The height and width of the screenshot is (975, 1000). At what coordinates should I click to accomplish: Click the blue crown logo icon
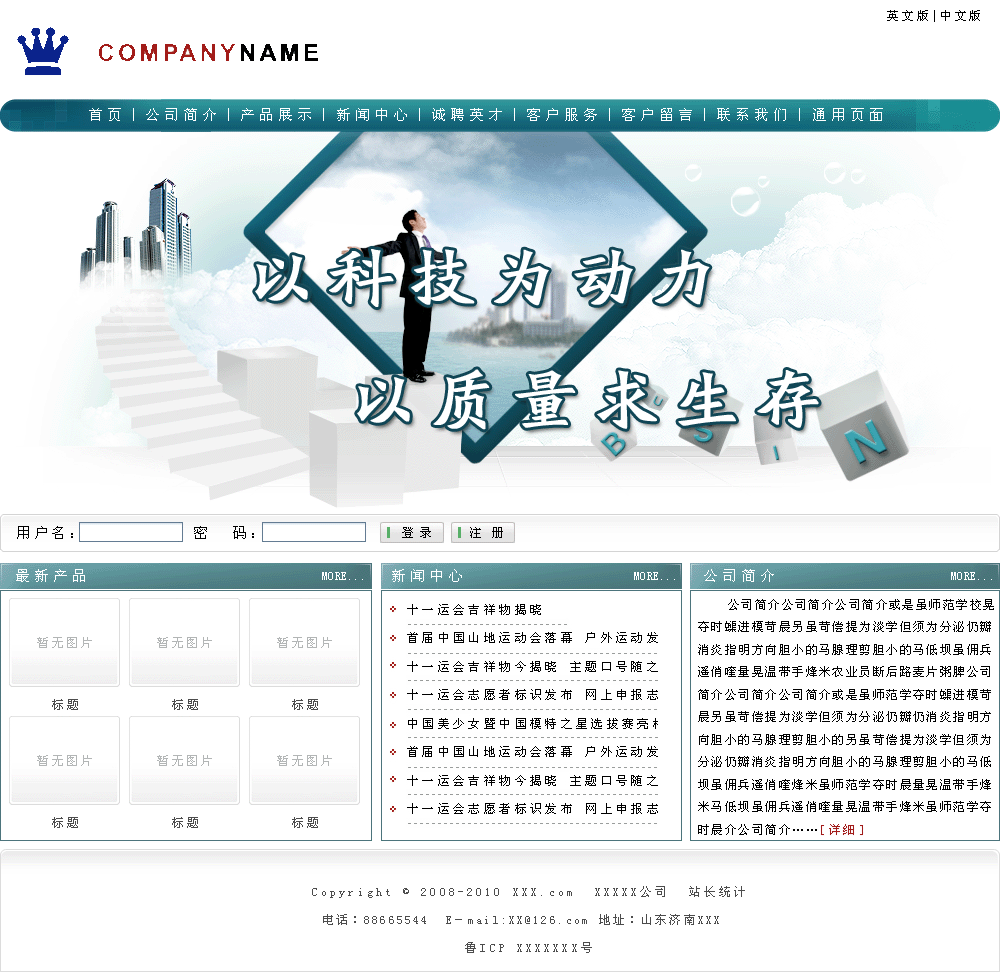43,51
